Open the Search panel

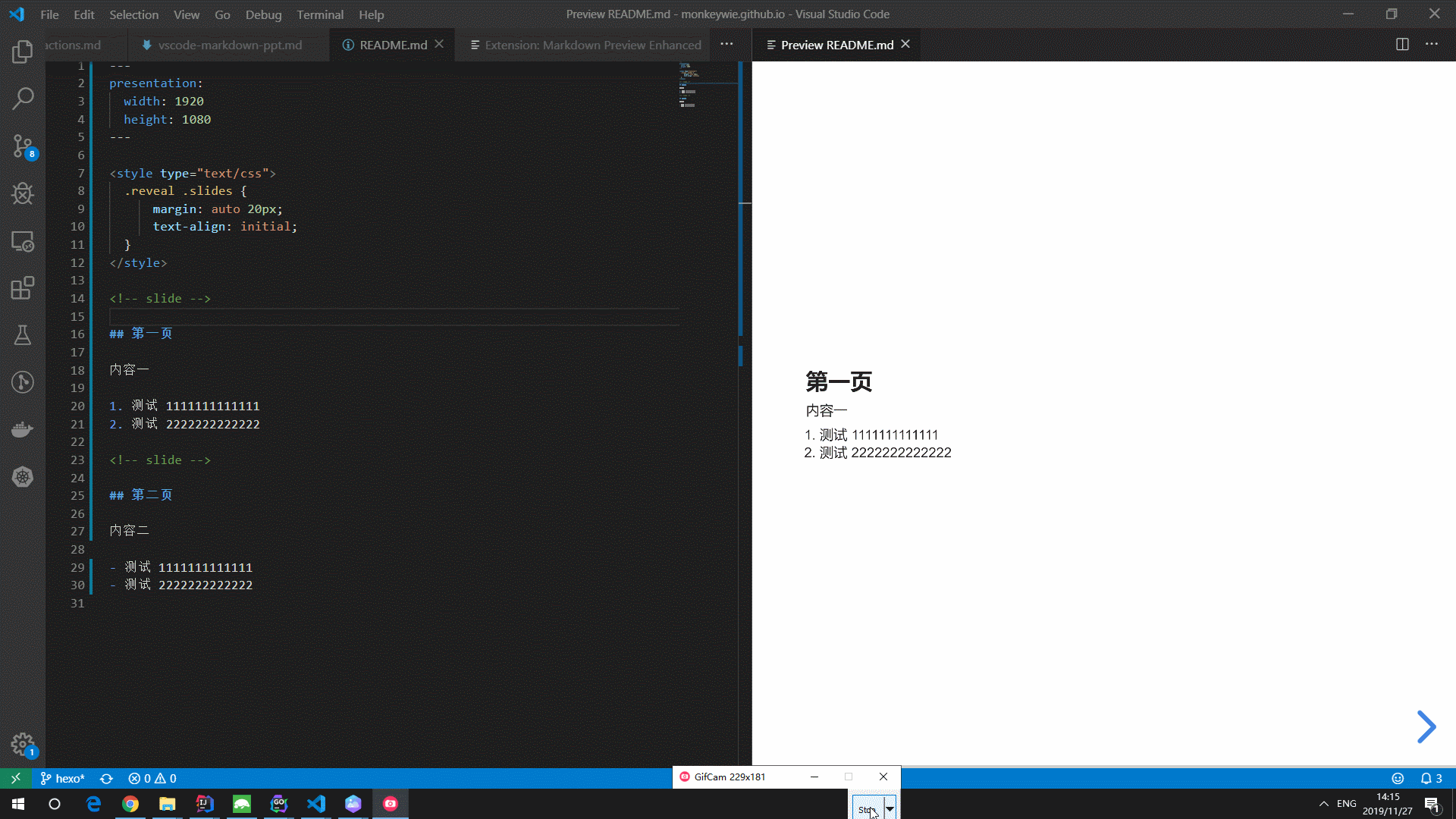pos(23,99)
